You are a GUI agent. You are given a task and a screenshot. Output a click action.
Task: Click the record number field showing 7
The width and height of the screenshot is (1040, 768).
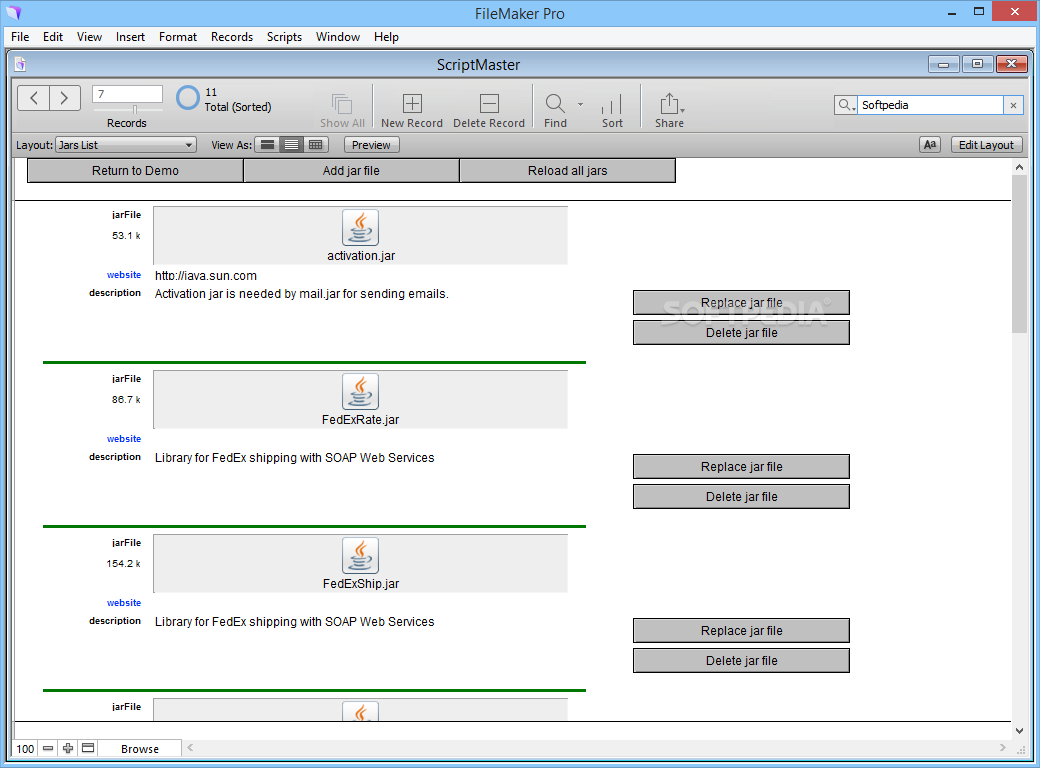[127, 94]
